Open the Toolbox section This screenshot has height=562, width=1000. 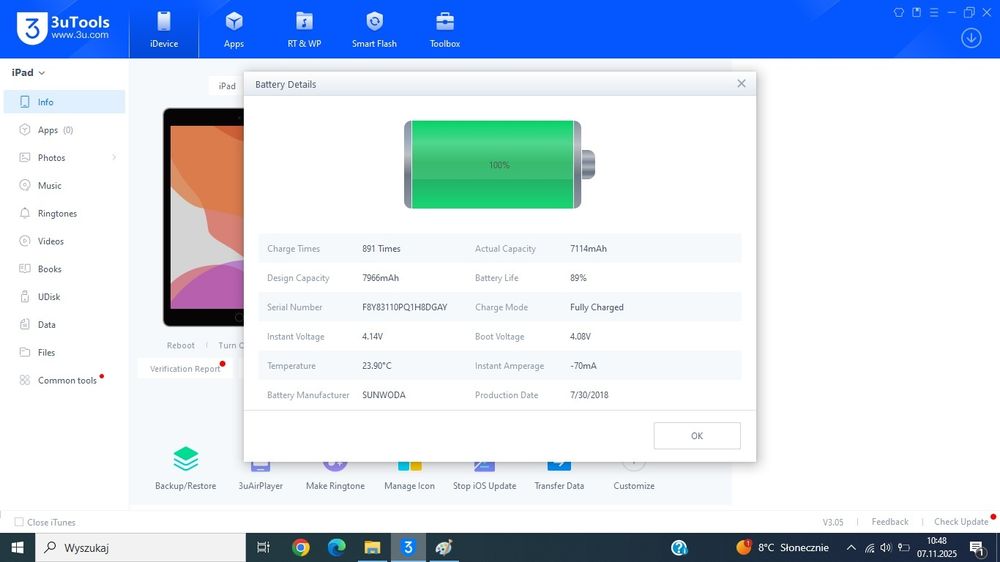(445, 29)
